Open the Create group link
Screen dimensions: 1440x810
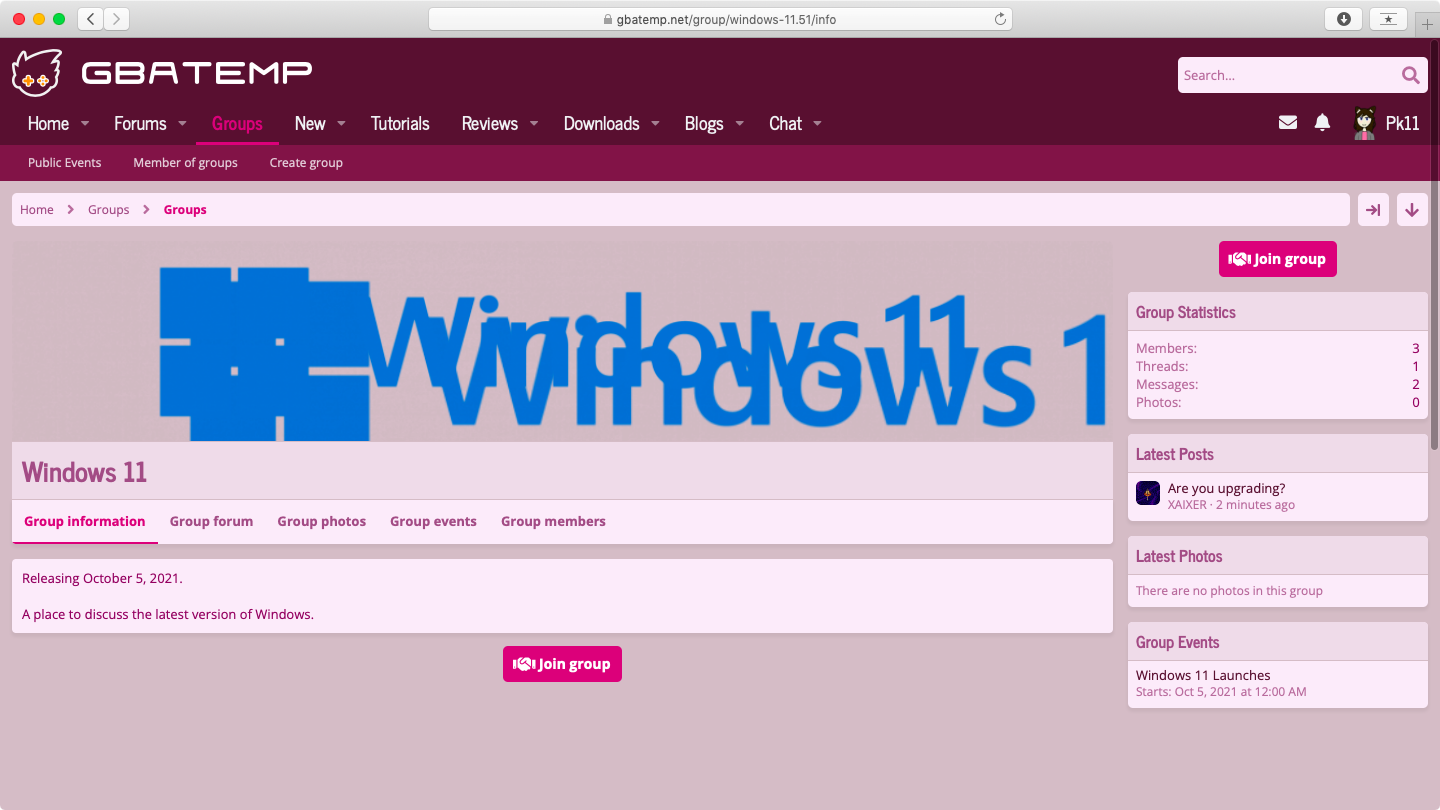[306, 163]
